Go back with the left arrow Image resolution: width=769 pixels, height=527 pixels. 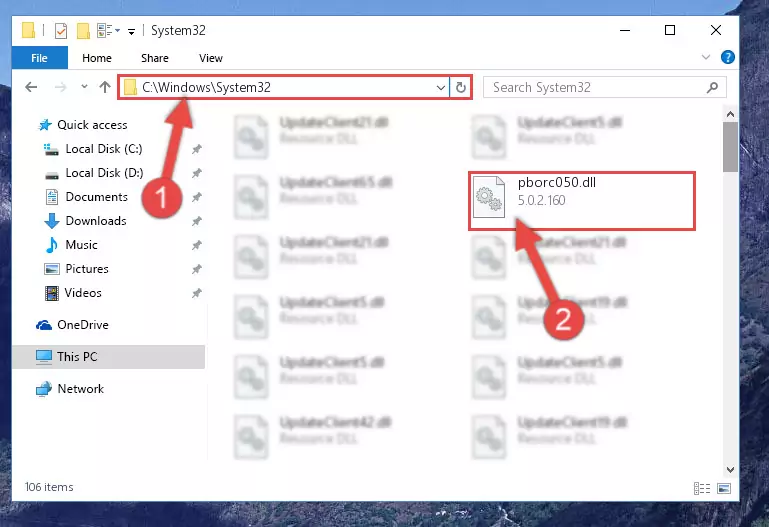(31, 87)
